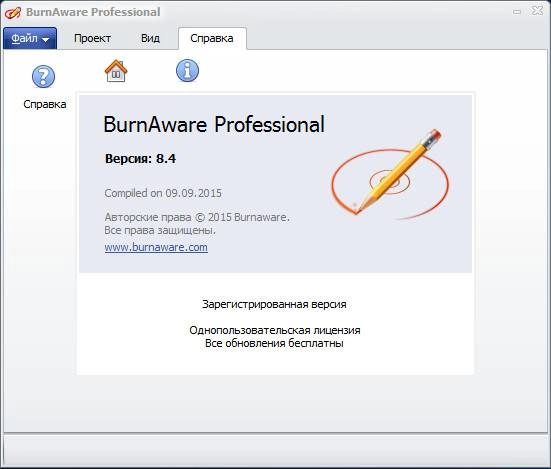
Task: Open the www.burnaware.com link
Action: [x=156, y=247]
